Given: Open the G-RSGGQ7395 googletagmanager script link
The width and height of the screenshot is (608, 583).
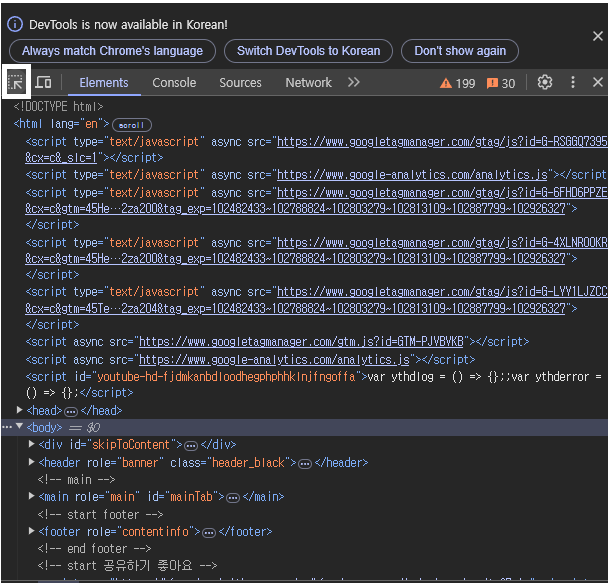Looking at the screenshot, I should [x=442, y=142].
